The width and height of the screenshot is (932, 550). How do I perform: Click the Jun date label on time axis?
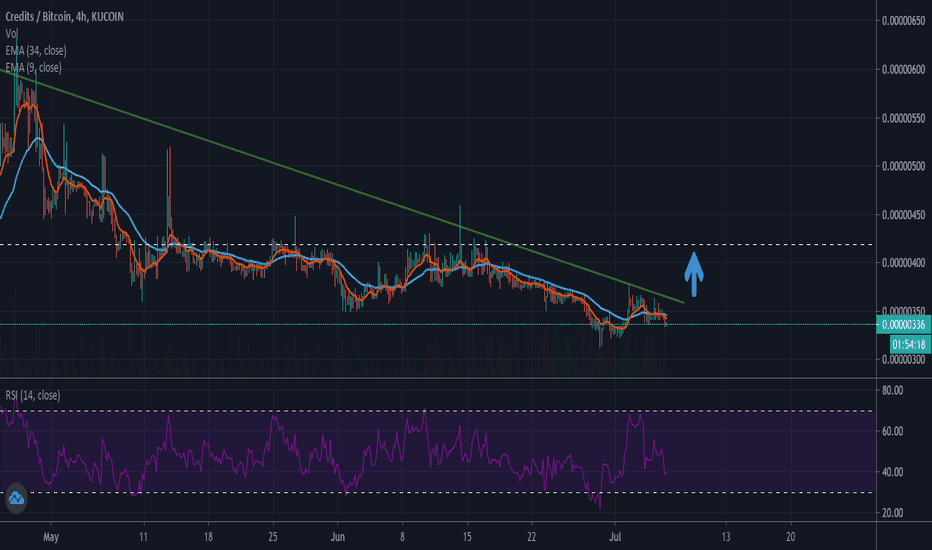(x=338, y=537)
